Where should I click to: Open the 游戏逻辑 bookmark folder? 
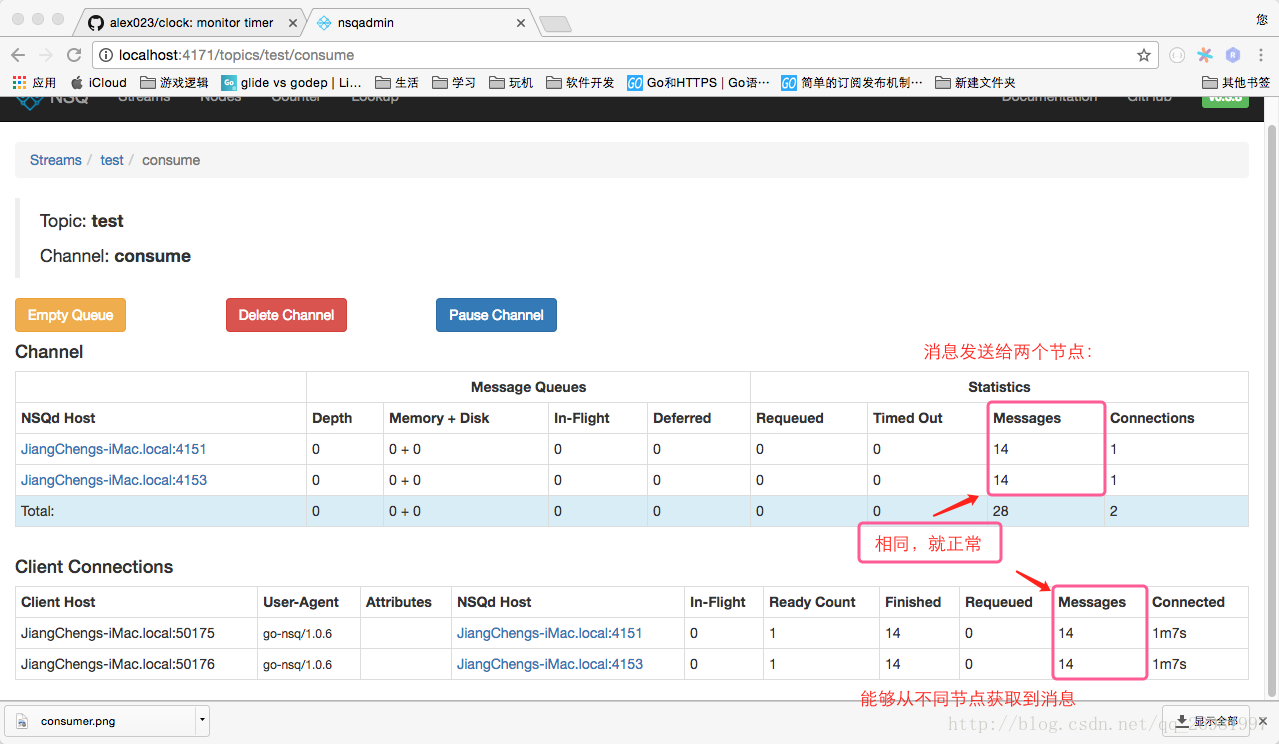click(x=174, y=83)
